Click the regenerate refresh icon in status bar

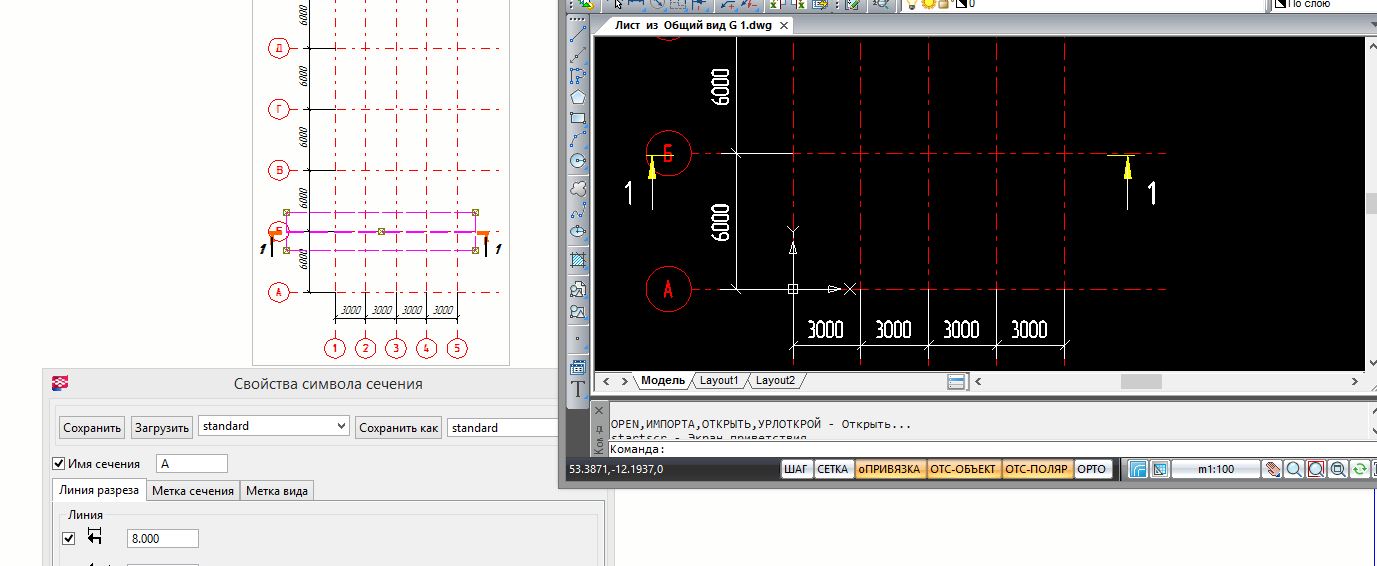click(1359, 469)
